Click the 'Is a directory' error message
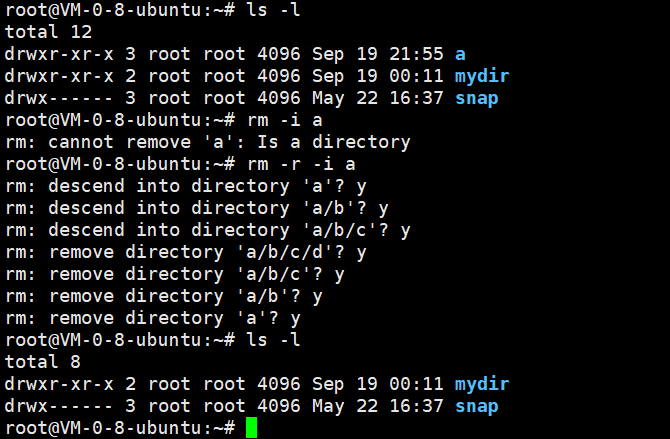 pyautogui.click(x=333, y=143)
